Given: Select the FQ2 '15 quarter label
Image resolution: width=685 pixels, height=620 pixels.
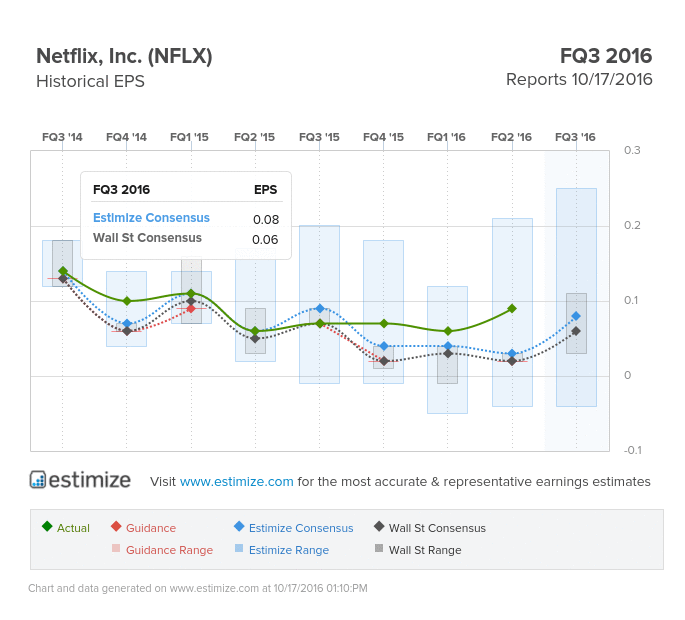Looking at the screenshot, I should pos(254,137).
